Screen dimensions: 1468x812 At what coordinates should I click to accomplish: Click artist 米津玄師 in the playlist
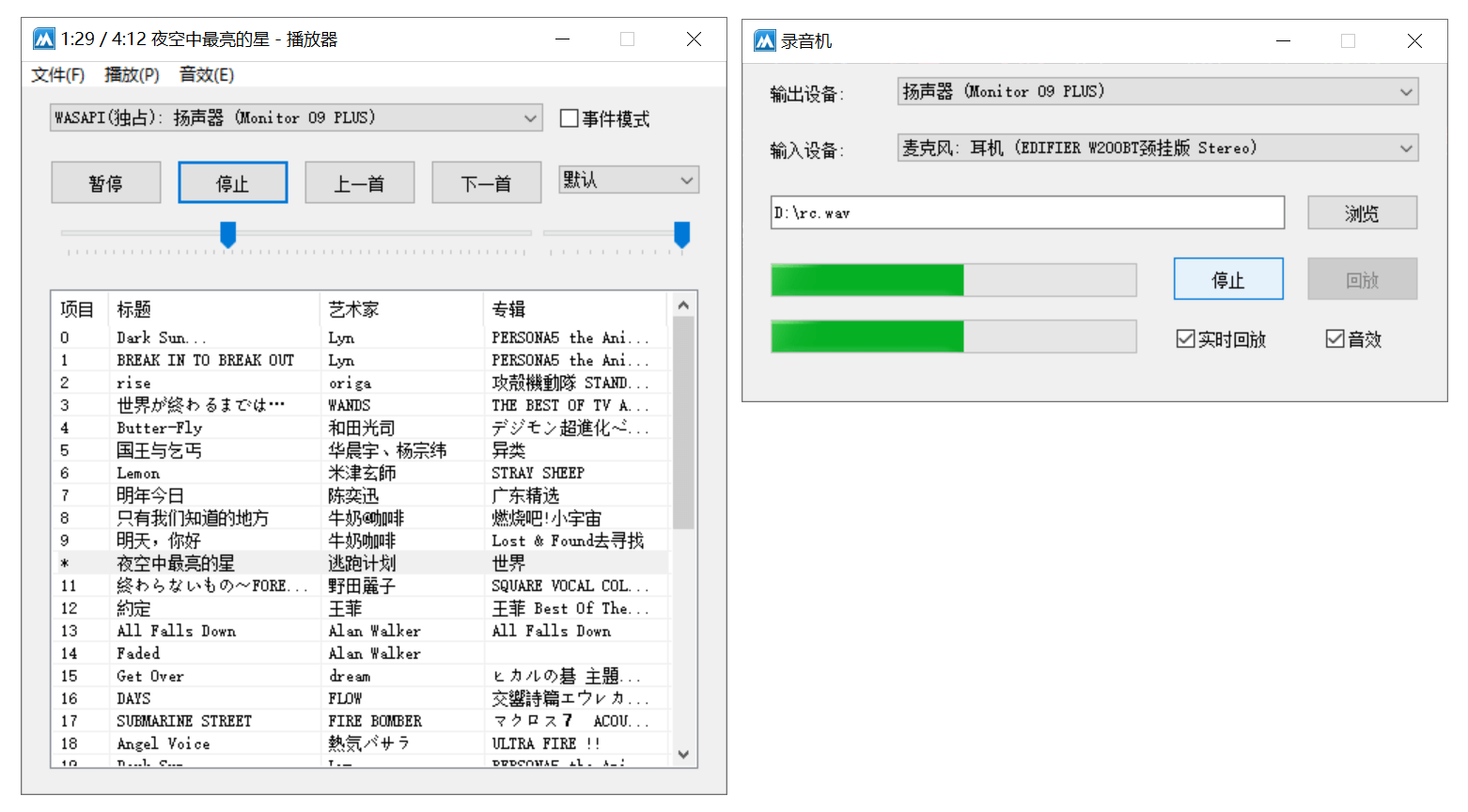[362, 473]
